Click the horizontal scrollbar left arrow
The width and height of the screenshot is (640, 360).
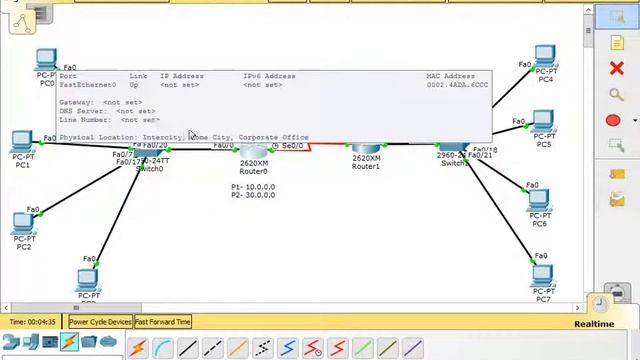pos(6,308)
